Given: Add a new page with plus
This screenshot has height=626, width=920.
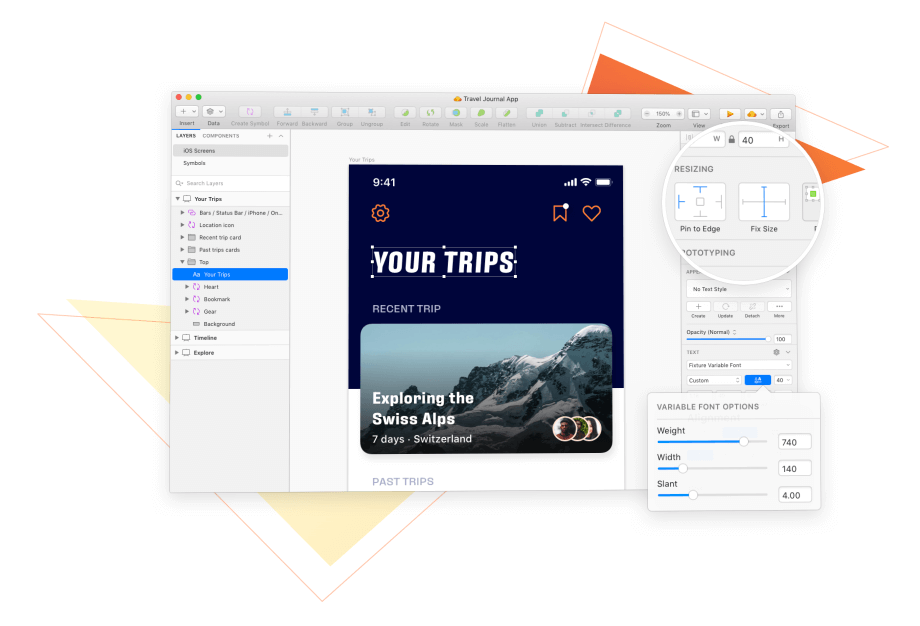Looking at the screenshot, I should [x=270, y=136].
